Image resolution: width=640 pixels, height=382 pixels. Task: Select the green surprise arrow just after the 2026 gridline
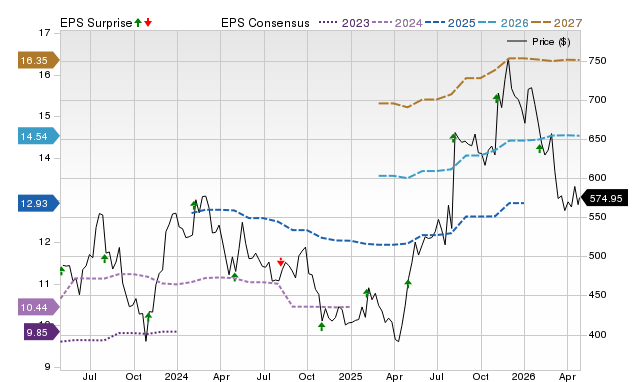[540, 148]
